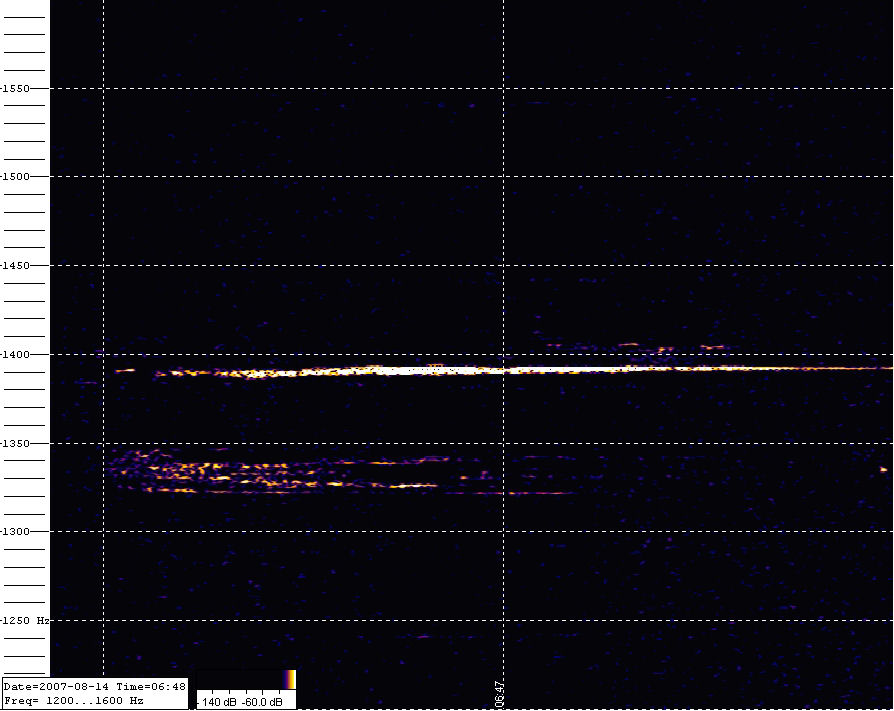This screenshot has width=894, height=711.
Task: Click the -140 dB scale label
Action: coord(217,702)
